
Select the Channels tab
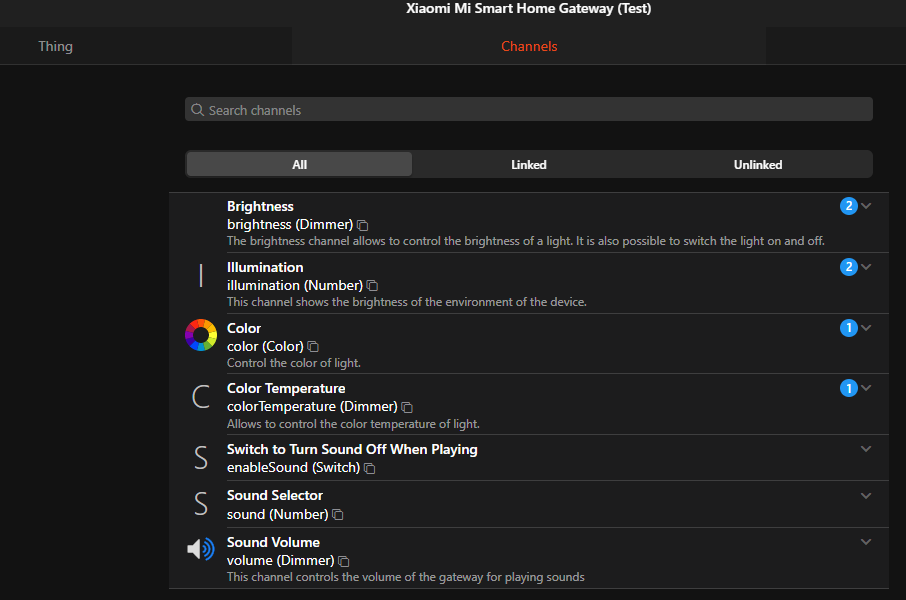click(x=529, y=46)
